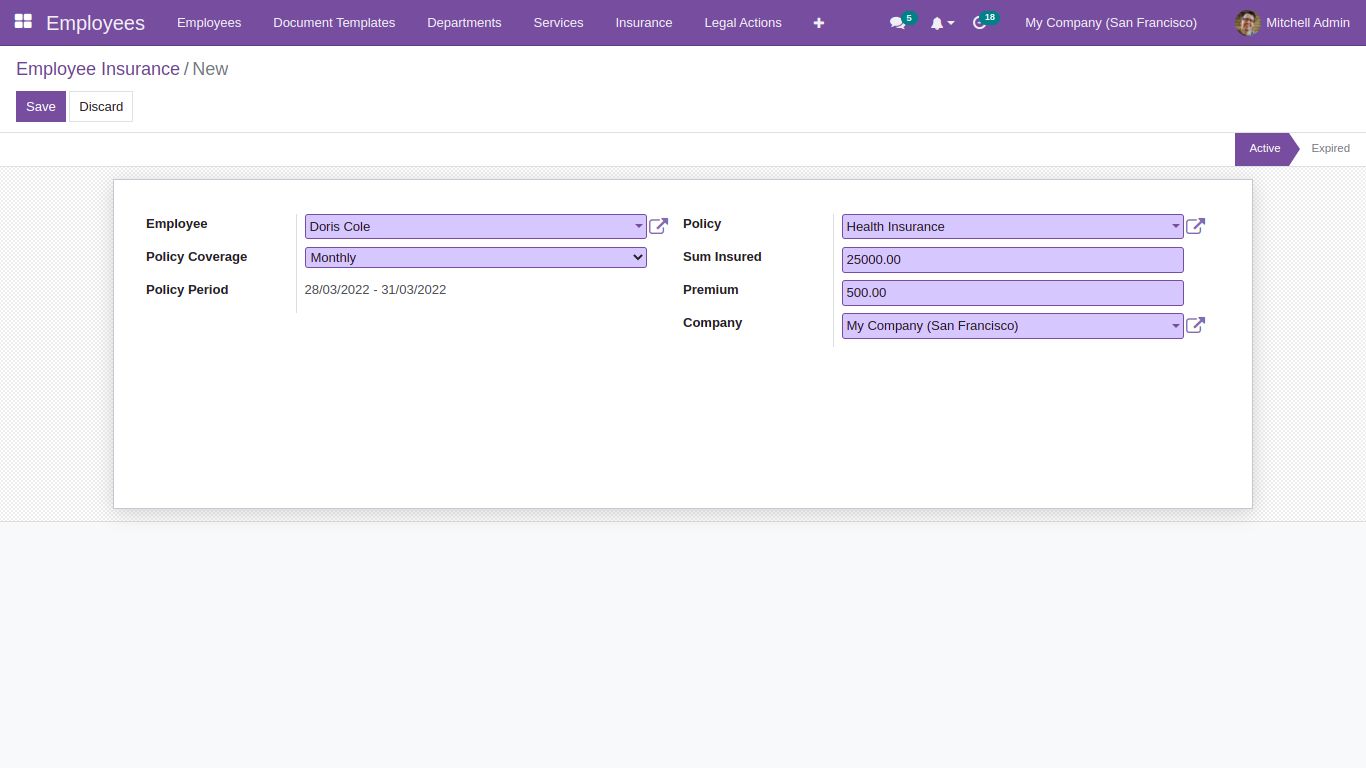1366x768 pixels.
Task: Expand the Employee dropdown
Action: [x=639, y=226]
